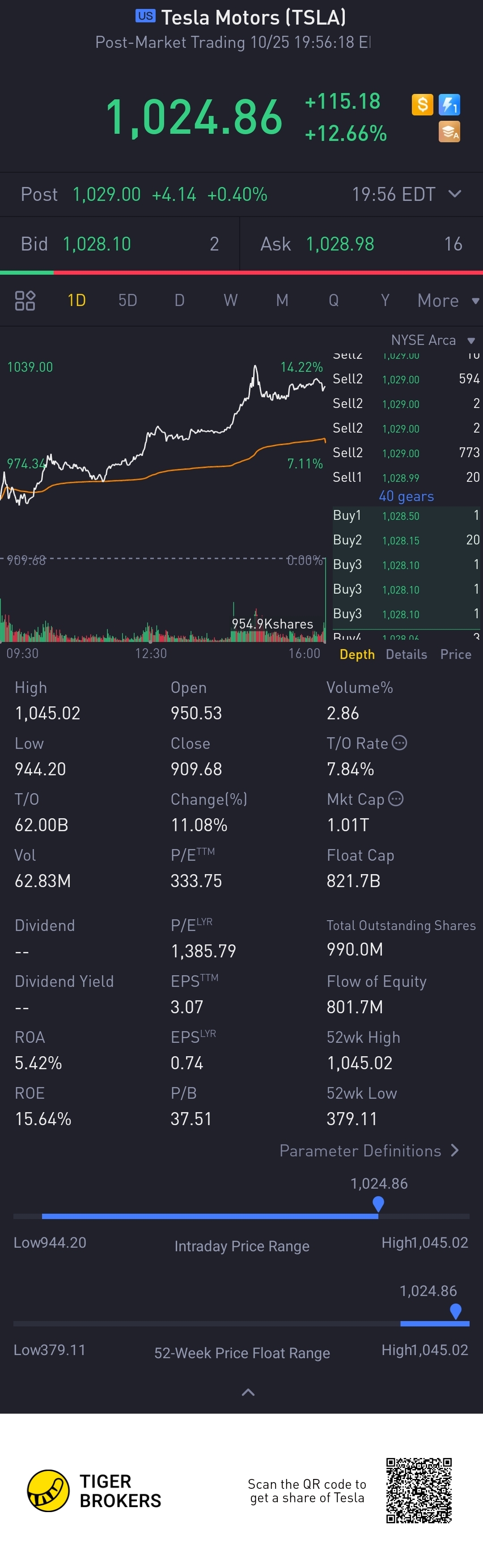The width and height of the screenshot is (483, 1568).
Task: Tap the Ask 1,028.98 cell
Action: [x=361, y=244]
